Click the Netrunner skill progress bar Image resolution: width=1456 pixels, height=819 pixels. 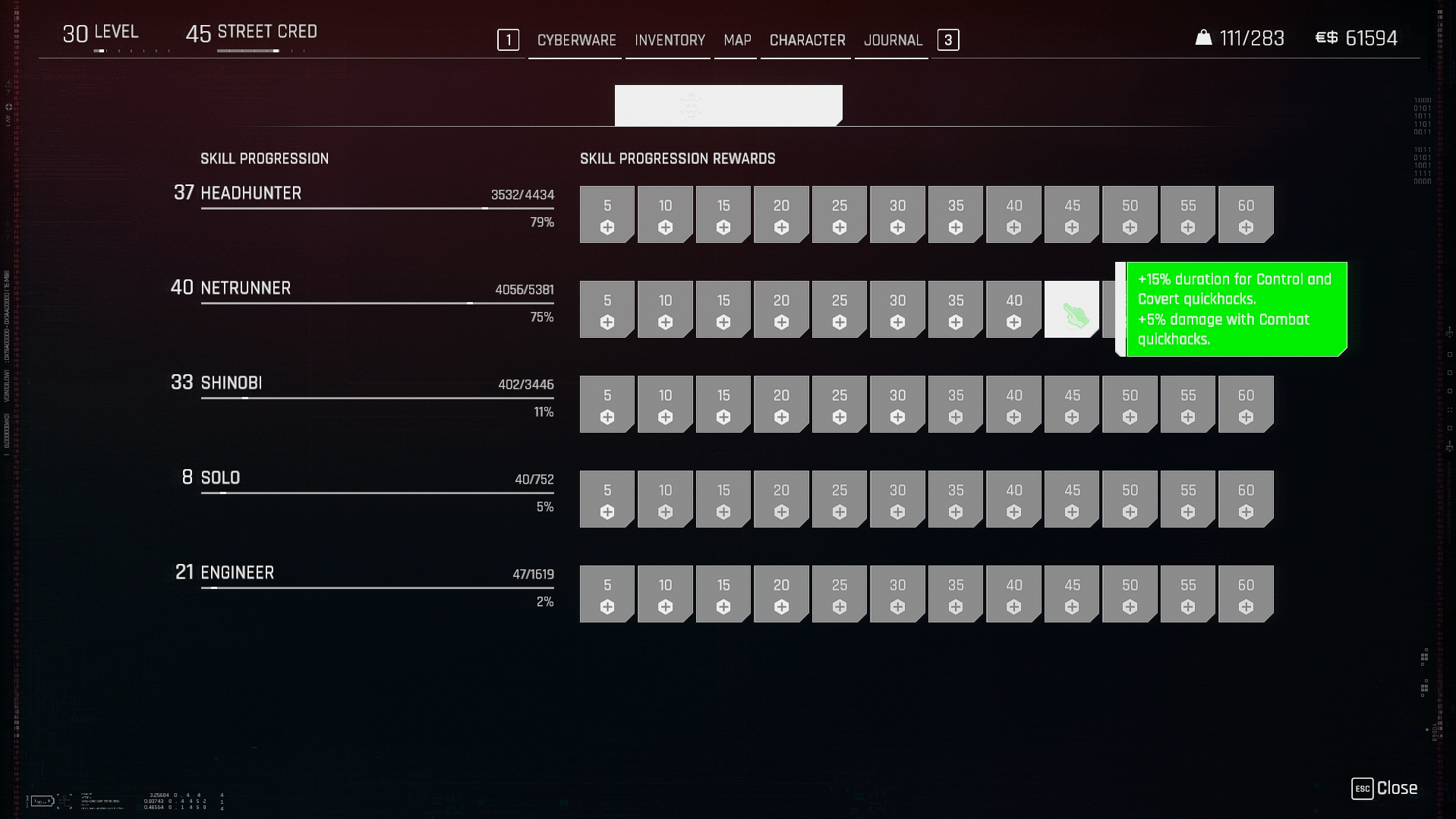(377, 303)
